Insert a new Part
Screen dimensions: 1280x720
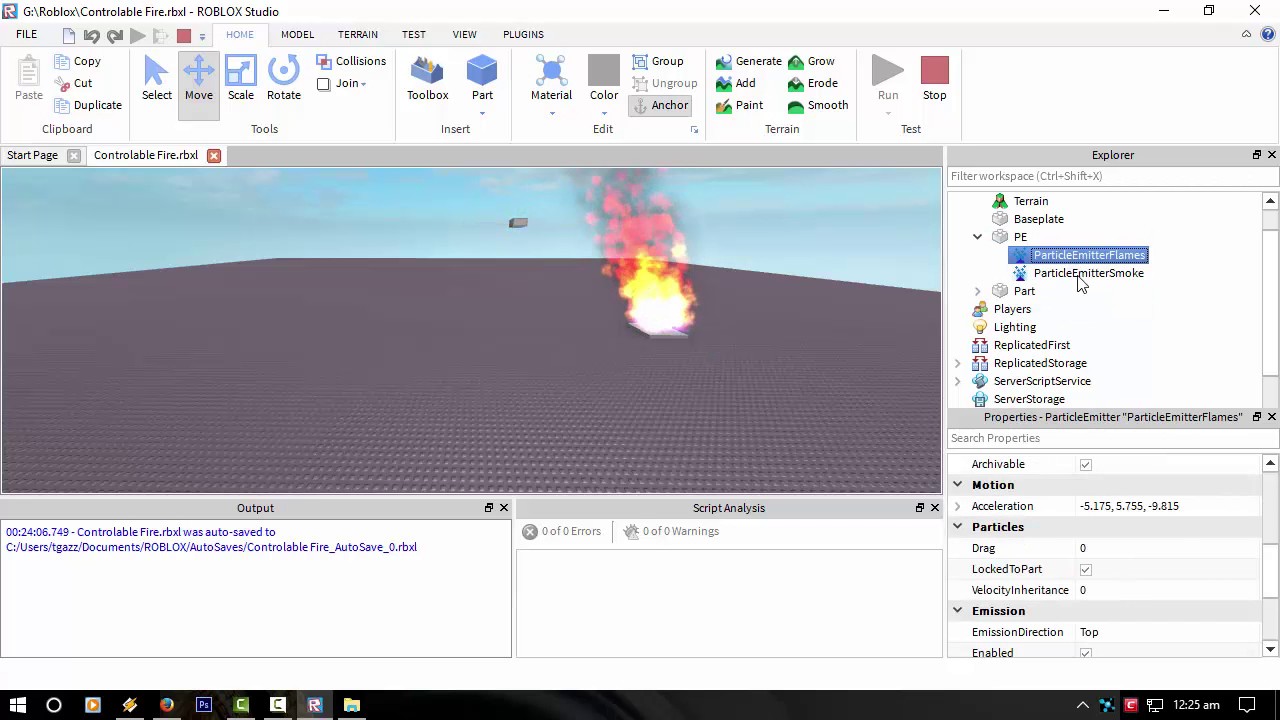click(482, 80)
